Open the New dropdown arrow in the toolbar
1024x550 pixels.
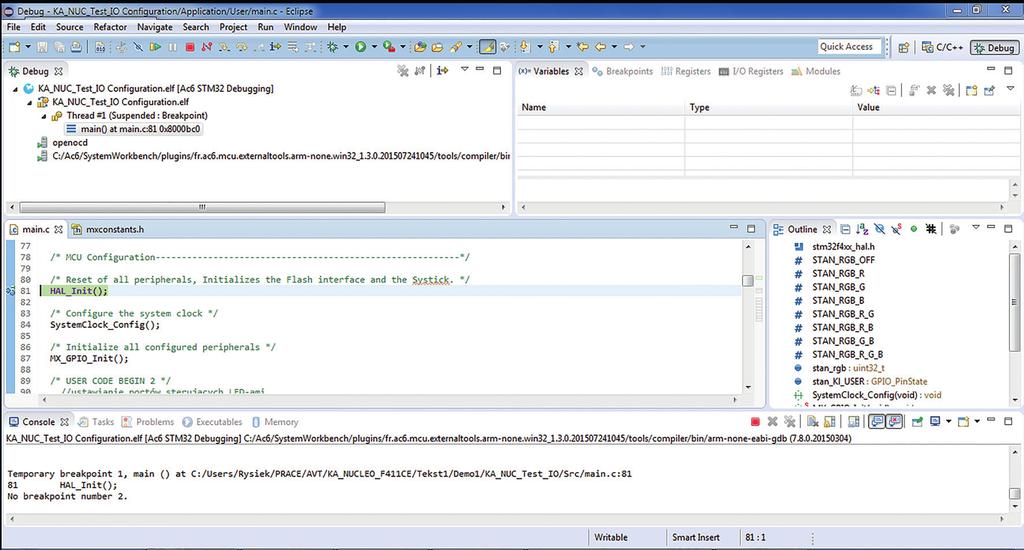[28, 47]
